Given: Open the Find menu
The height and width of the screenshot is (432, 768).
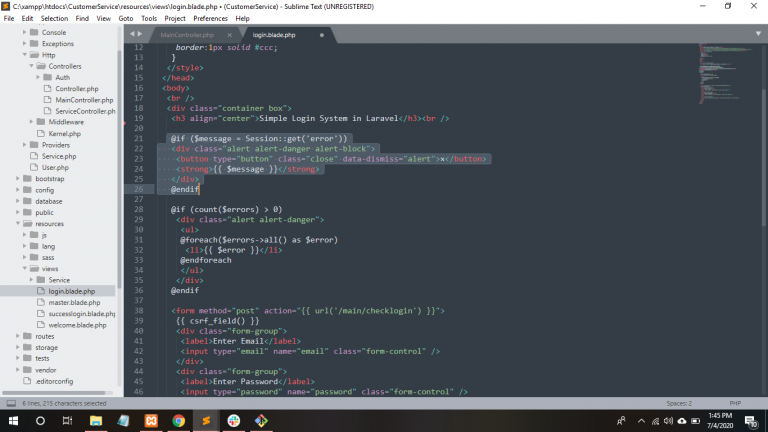Looking at the screenshot, I should click(82, 18).
